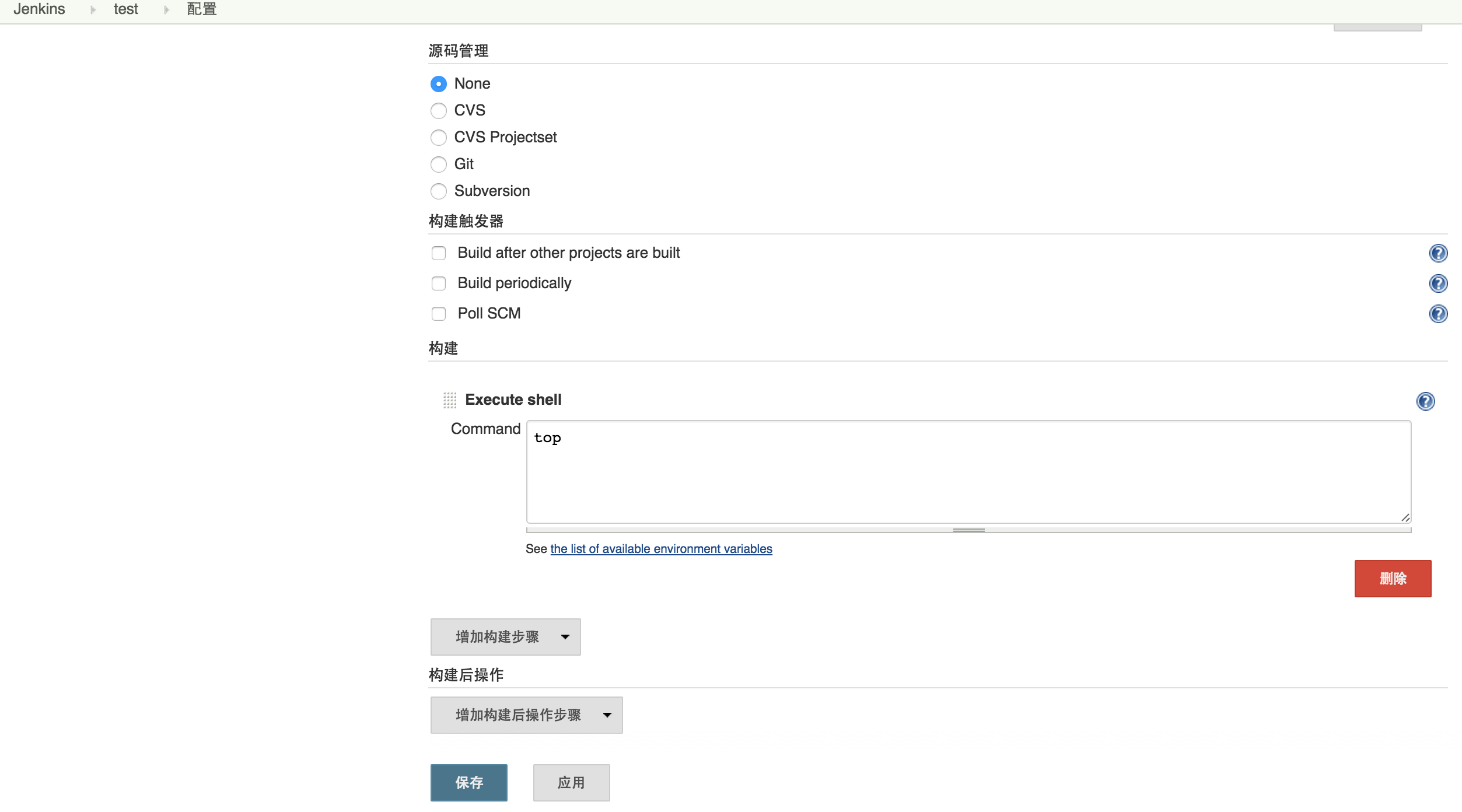Click into the Command text area
The image size is (1462, 812).
tap(968, 471)
